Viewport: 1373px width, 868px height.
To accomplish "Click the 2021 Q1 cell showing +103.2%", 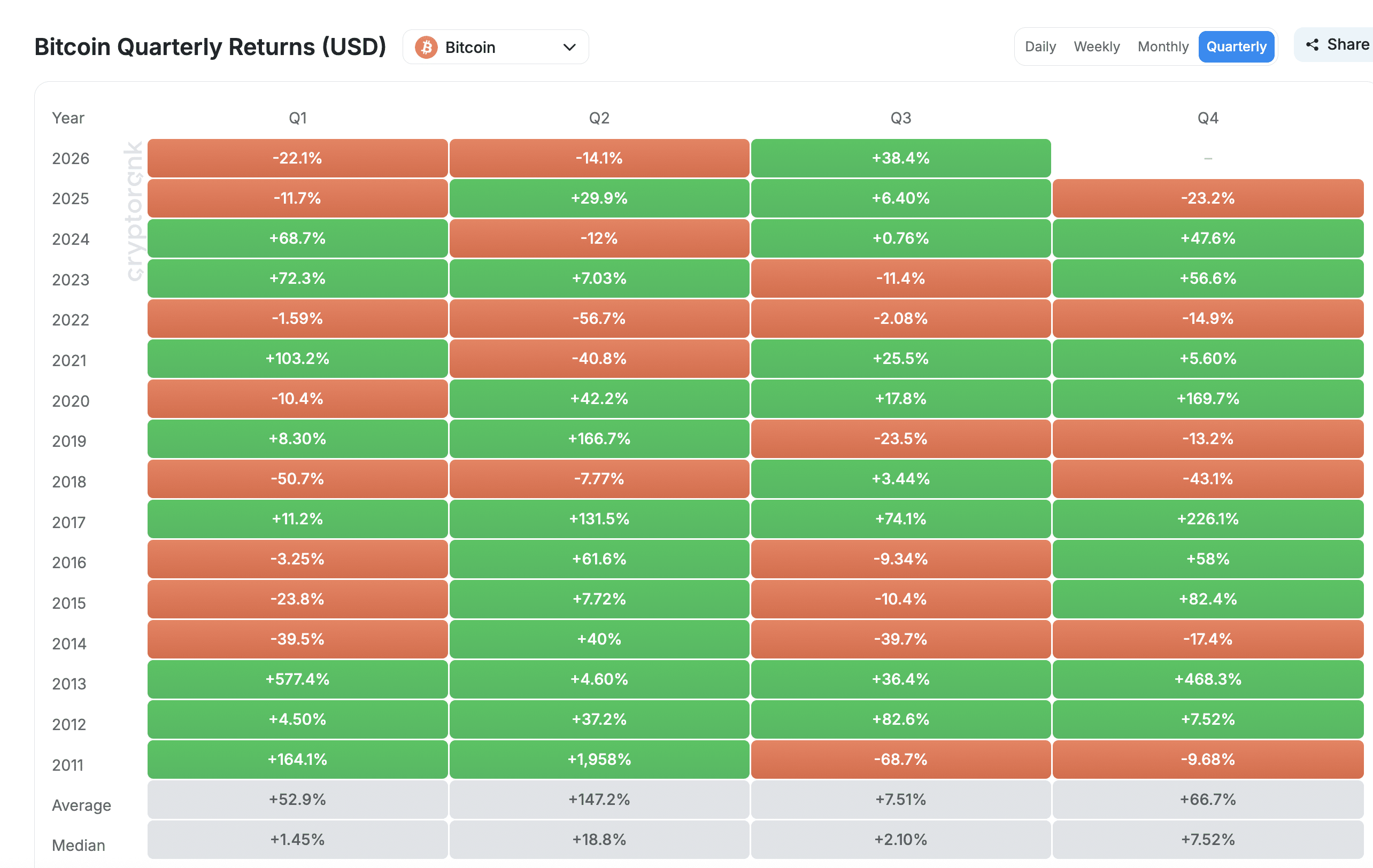I will click(298, 359).
